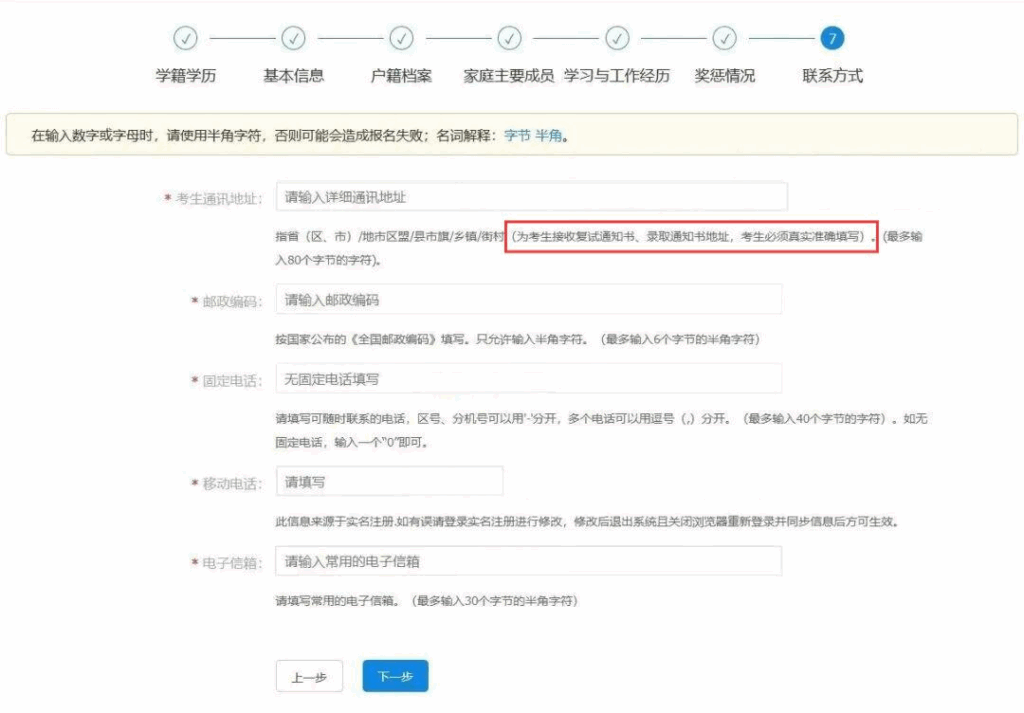Click the 户籍档案 step checkmark icon
This screenshot has height=713, width=1024.
tap(401, 39)
